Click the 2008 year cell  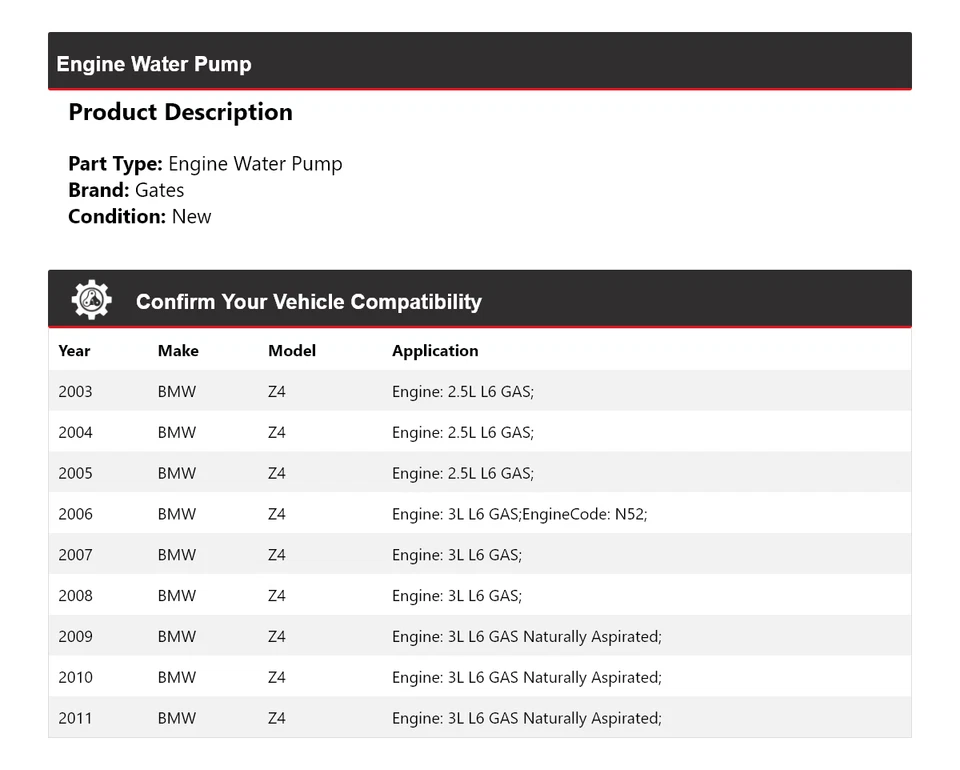click(75, 596)
